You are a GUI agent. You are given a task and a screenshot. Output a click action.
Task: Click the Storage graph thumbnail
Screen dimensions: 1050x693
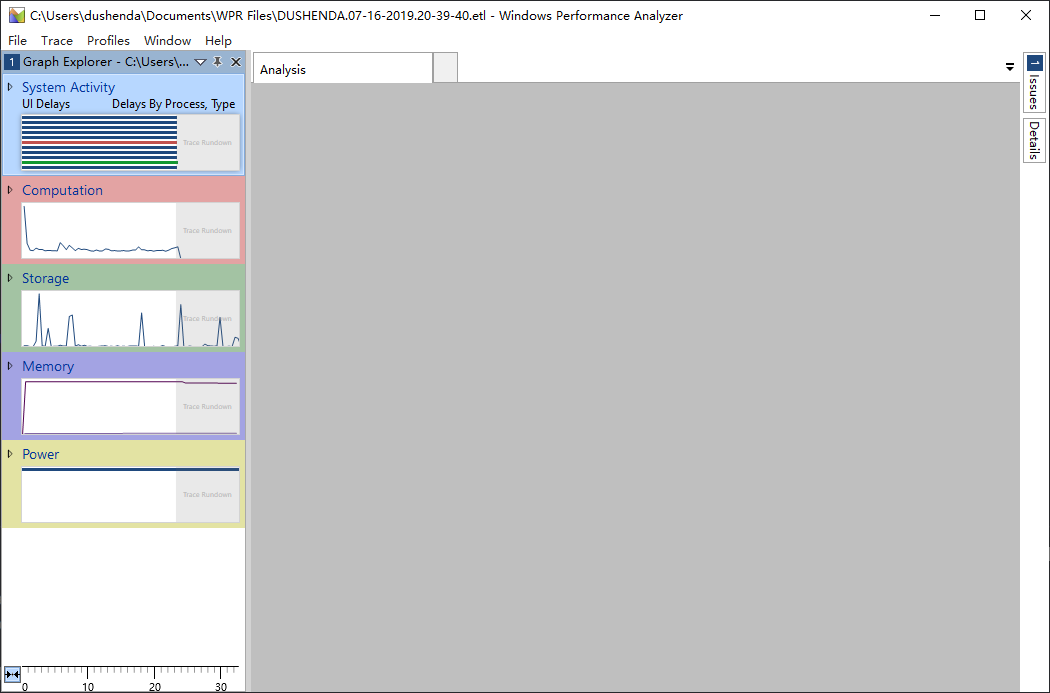(130, 319)
